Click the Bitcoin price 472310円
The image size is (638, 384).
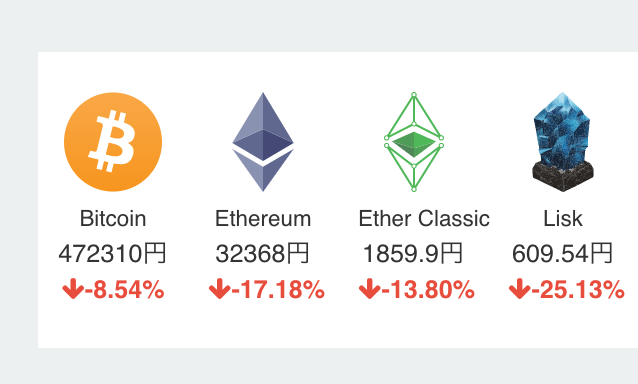pyautogui.click(x=112, y=253)
